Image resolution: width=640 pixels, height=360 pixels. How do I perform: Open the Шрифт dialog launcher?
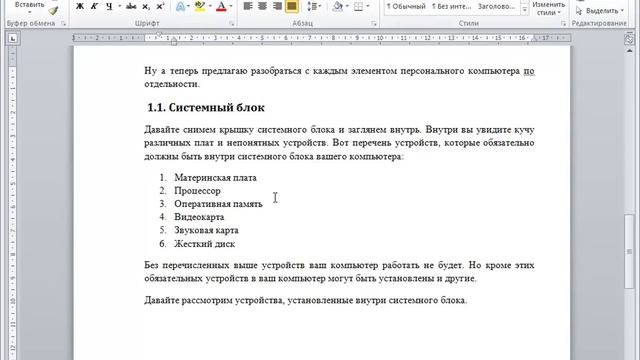(x=231, y=24)
